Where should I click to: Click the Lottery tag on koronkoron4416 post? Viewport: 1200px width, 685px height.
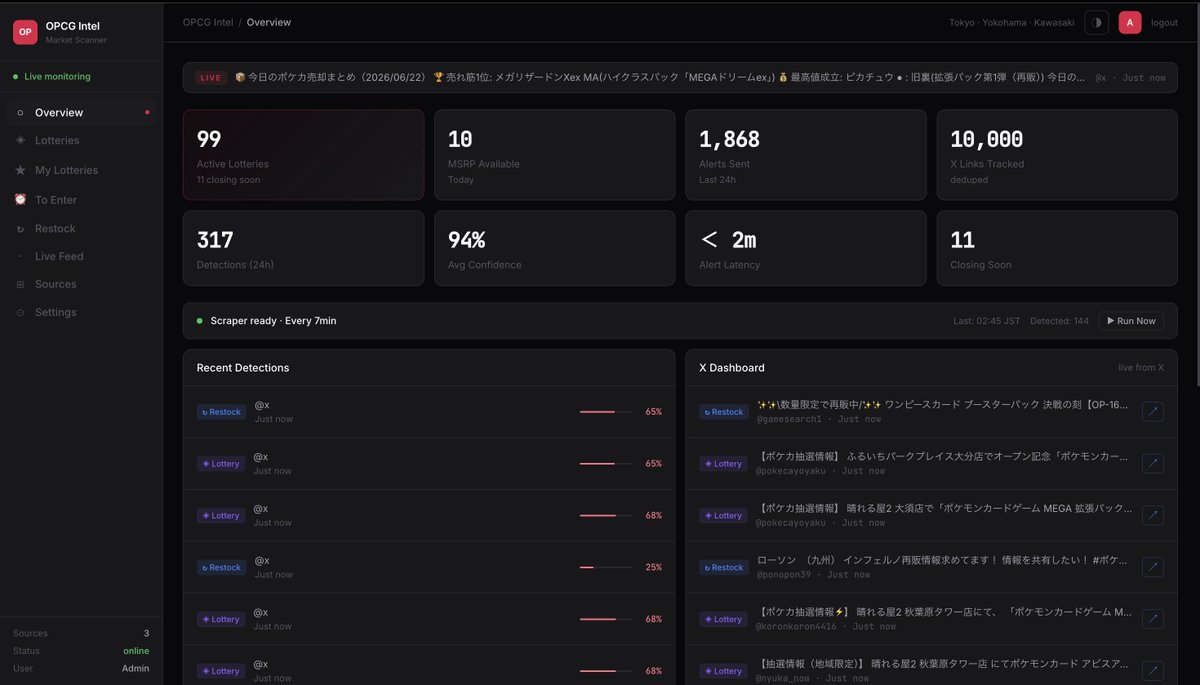[x=723, y=620]
